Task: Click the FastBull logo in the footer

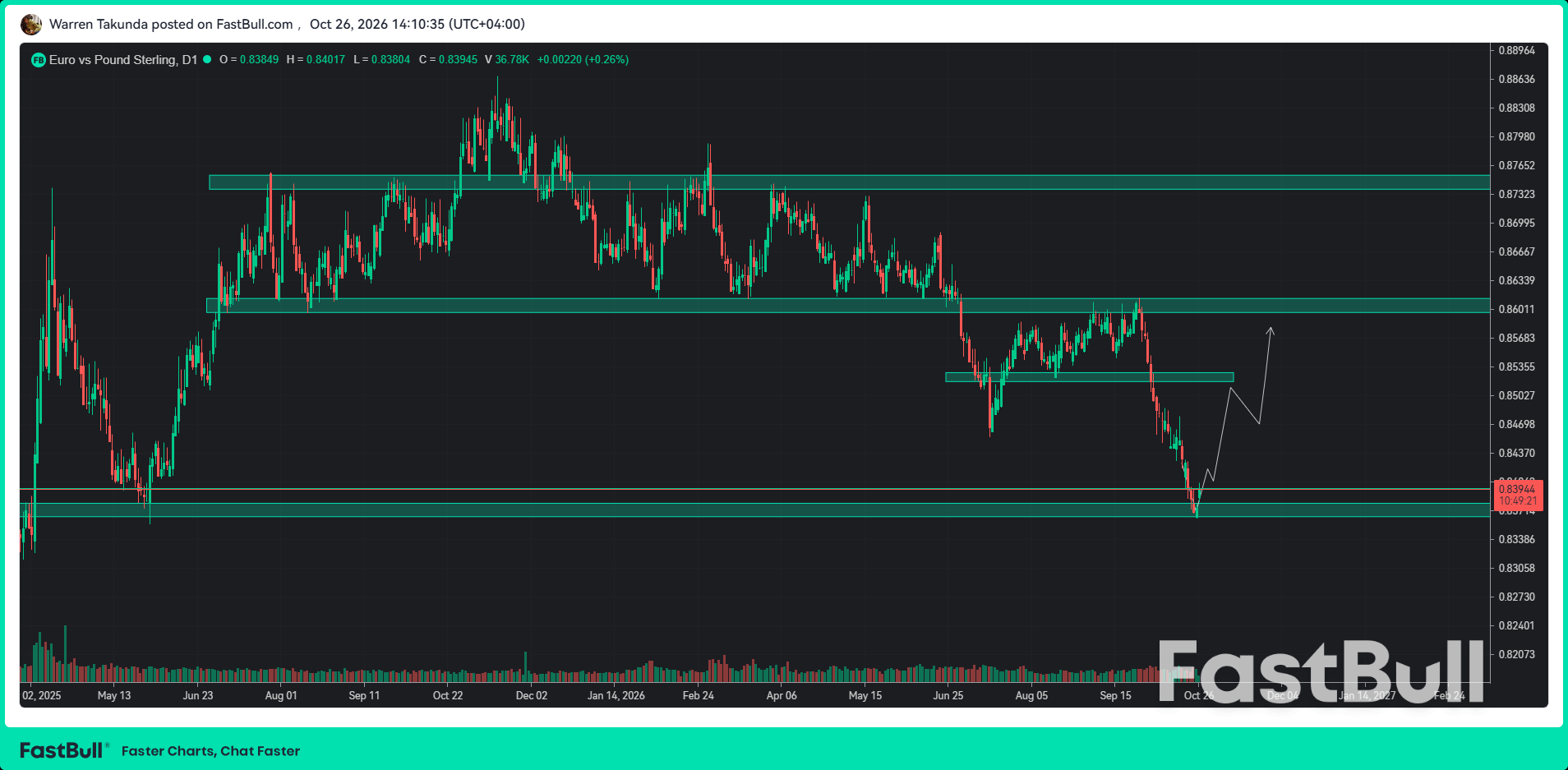Action: point(63,750)
